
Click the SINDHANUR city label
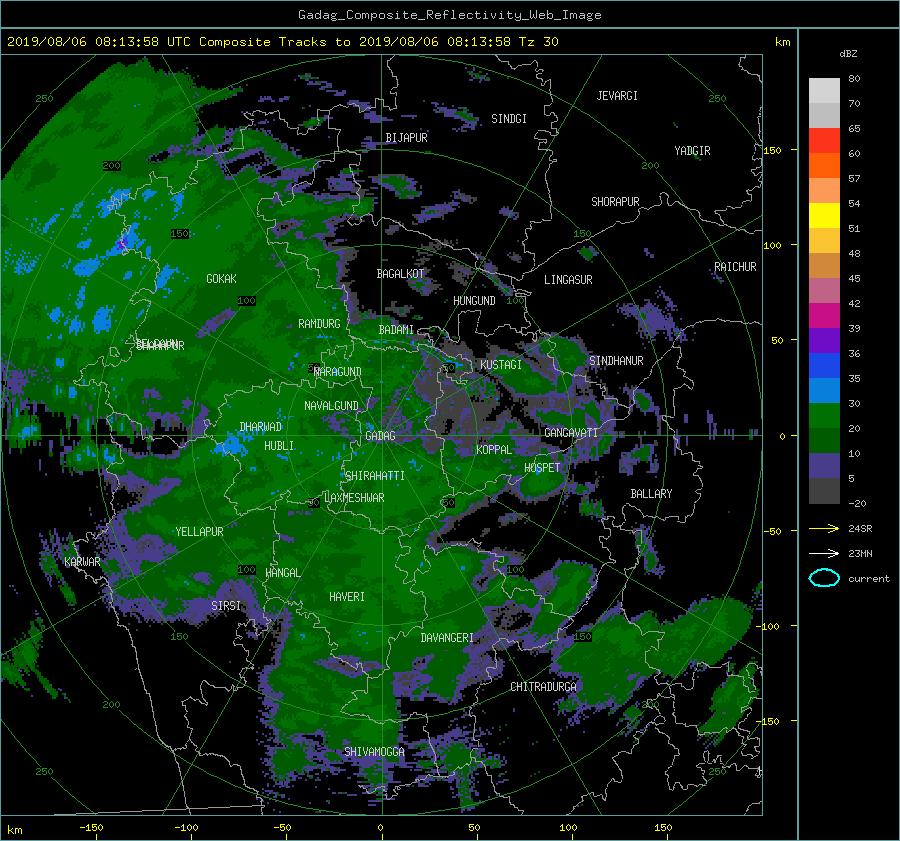[616, 361]
